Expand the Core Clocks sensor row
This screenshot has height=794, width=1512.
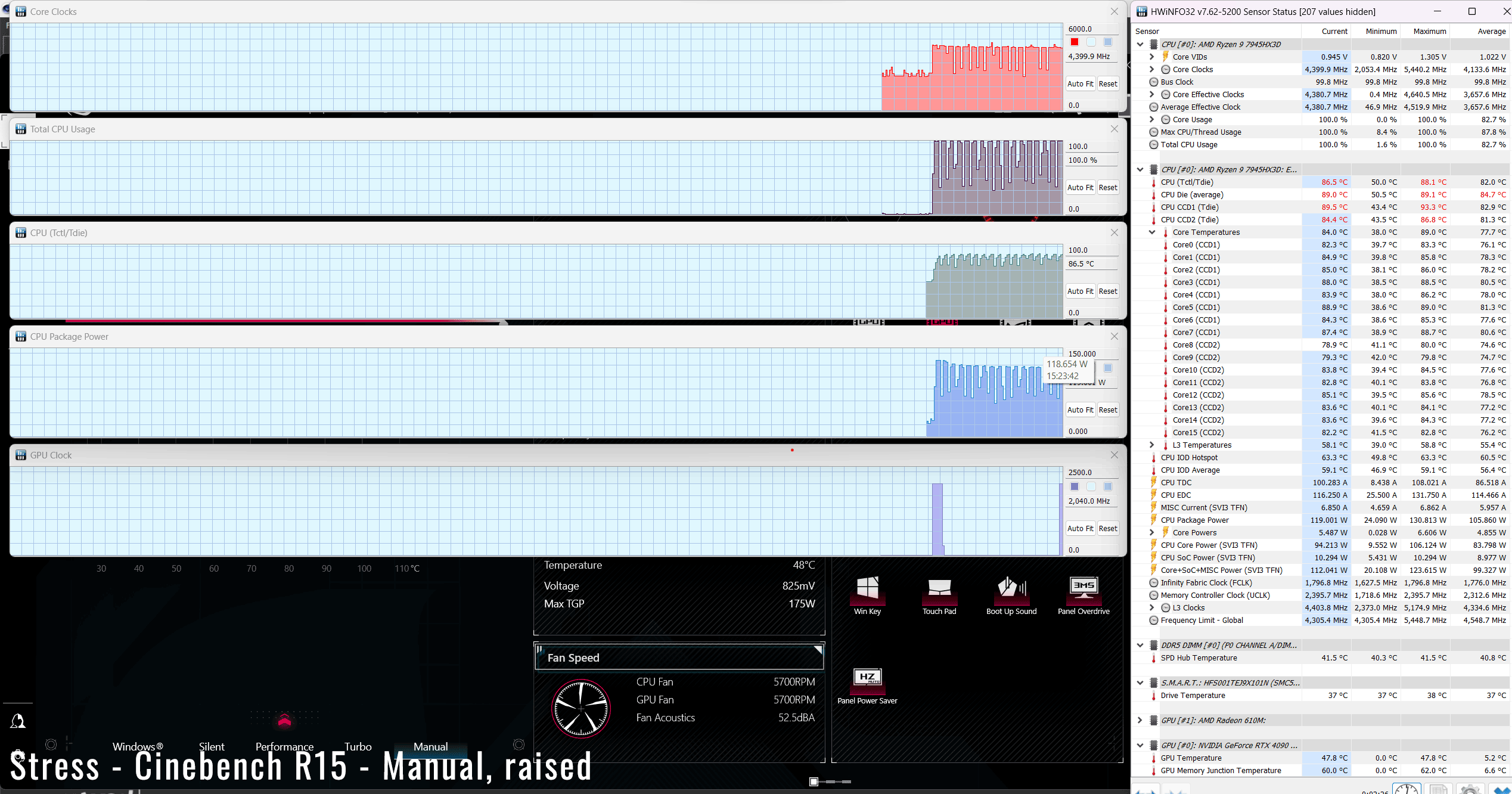pyautogui.click(x=1151, y=70)
